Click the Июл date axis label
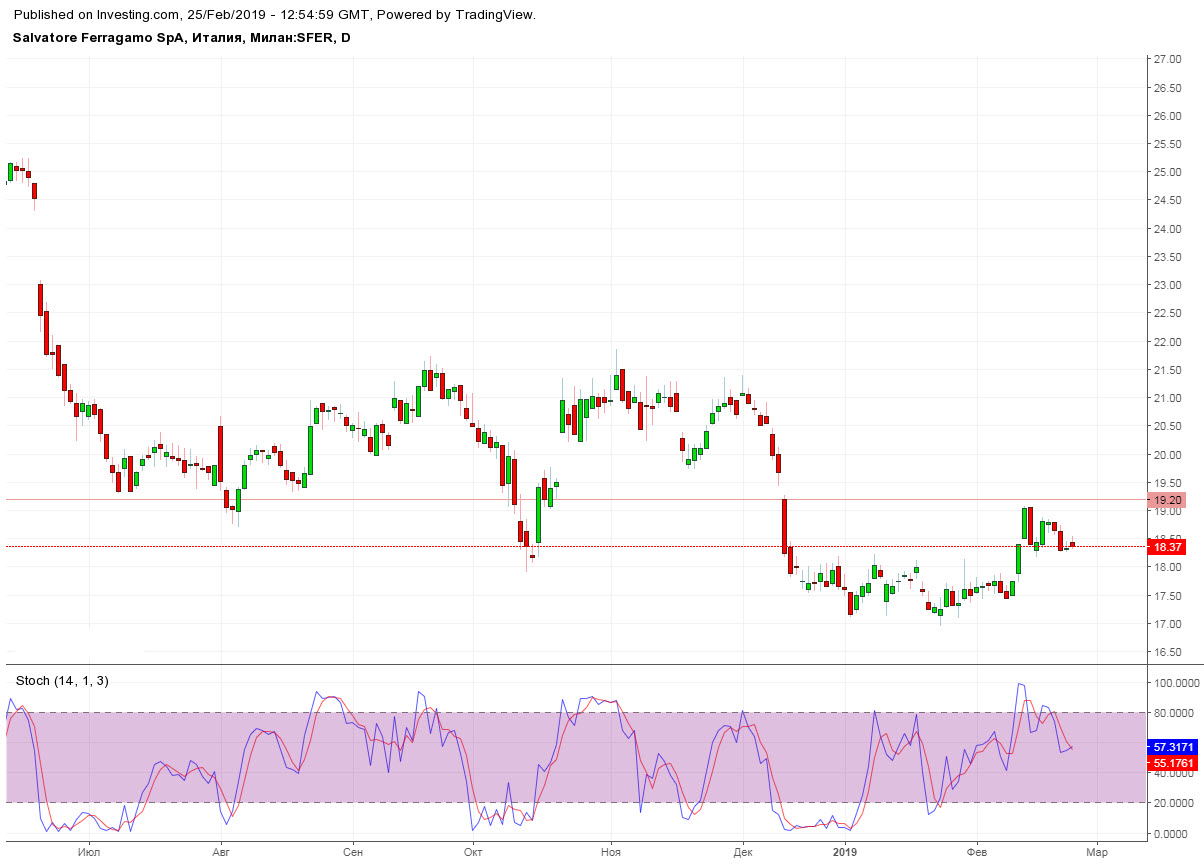Screen dimensions: 1204x865 (88, 853)
